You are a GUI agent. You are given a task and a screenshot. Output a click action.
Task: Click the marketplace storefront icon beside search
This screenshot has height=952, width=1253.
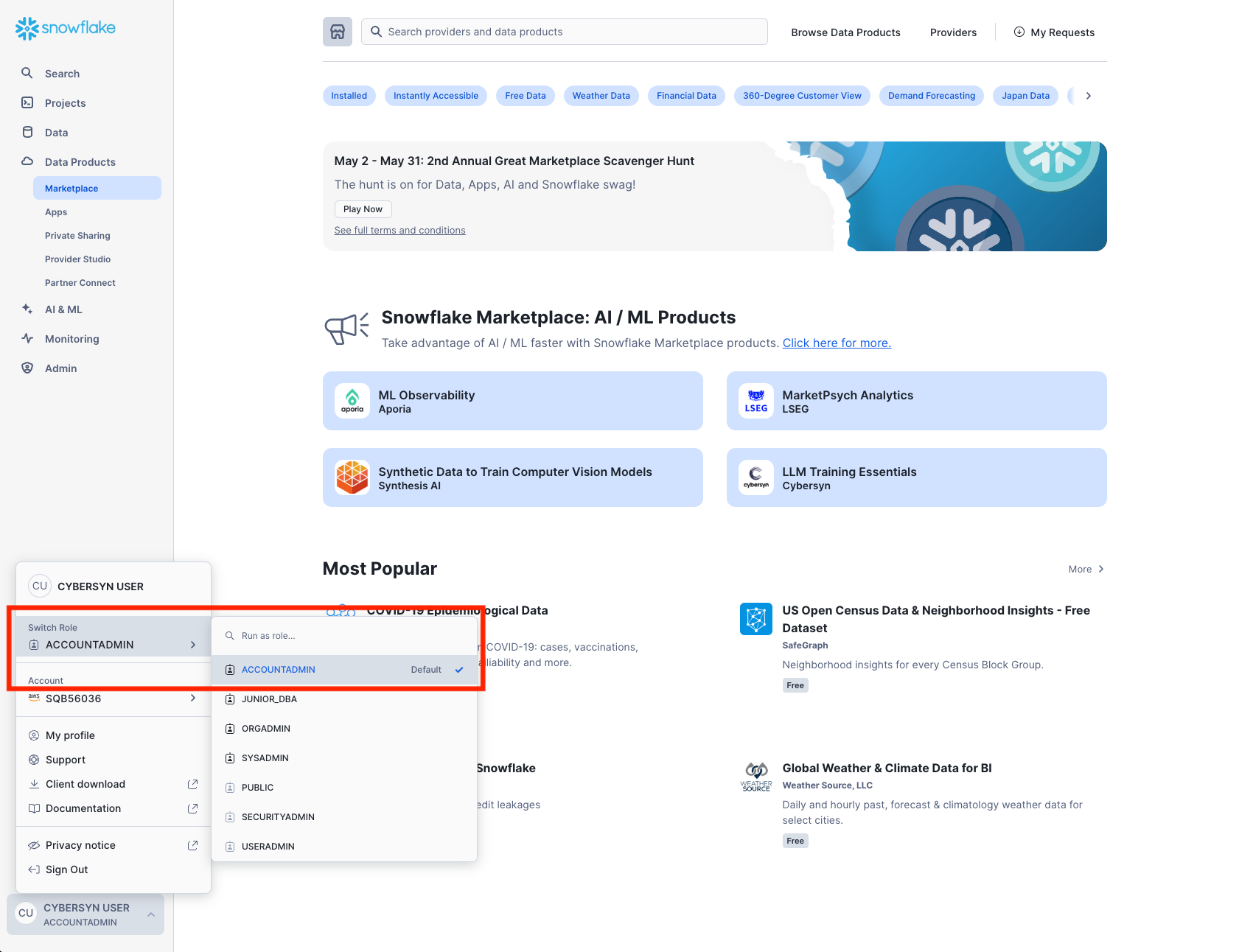(337, 32)
